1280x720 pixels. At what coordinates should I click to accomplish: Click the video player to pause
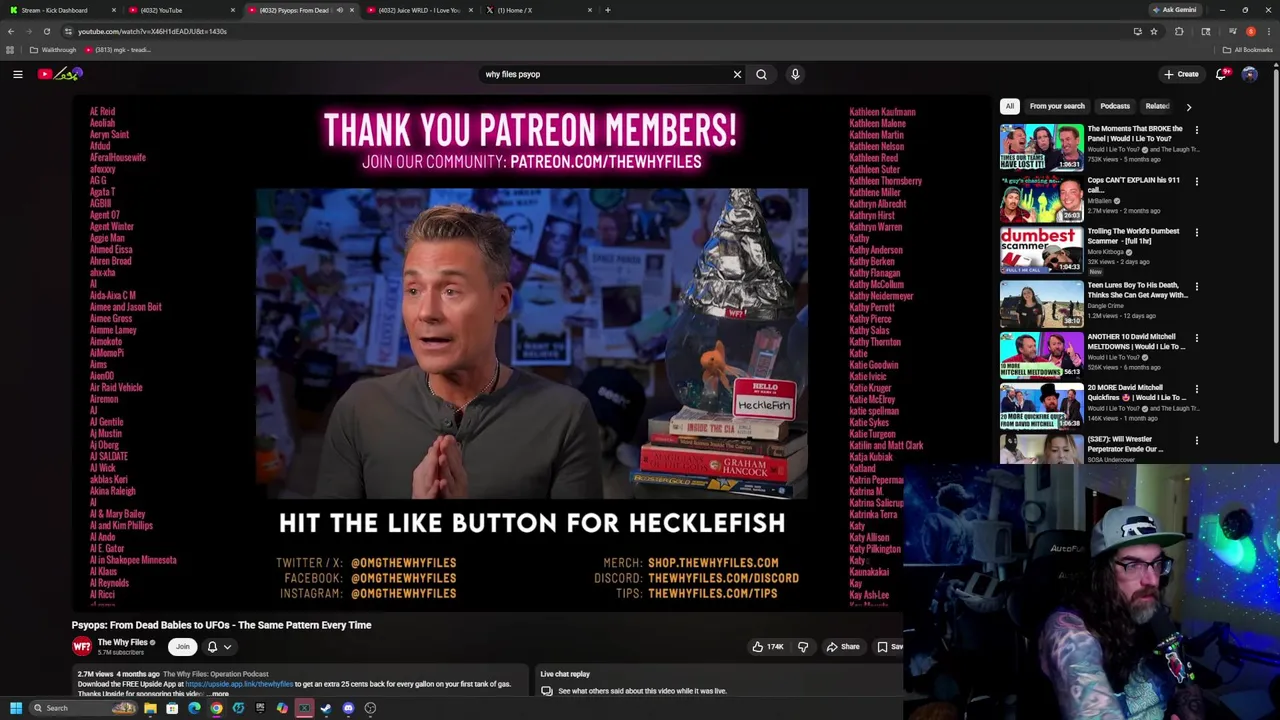531,352
